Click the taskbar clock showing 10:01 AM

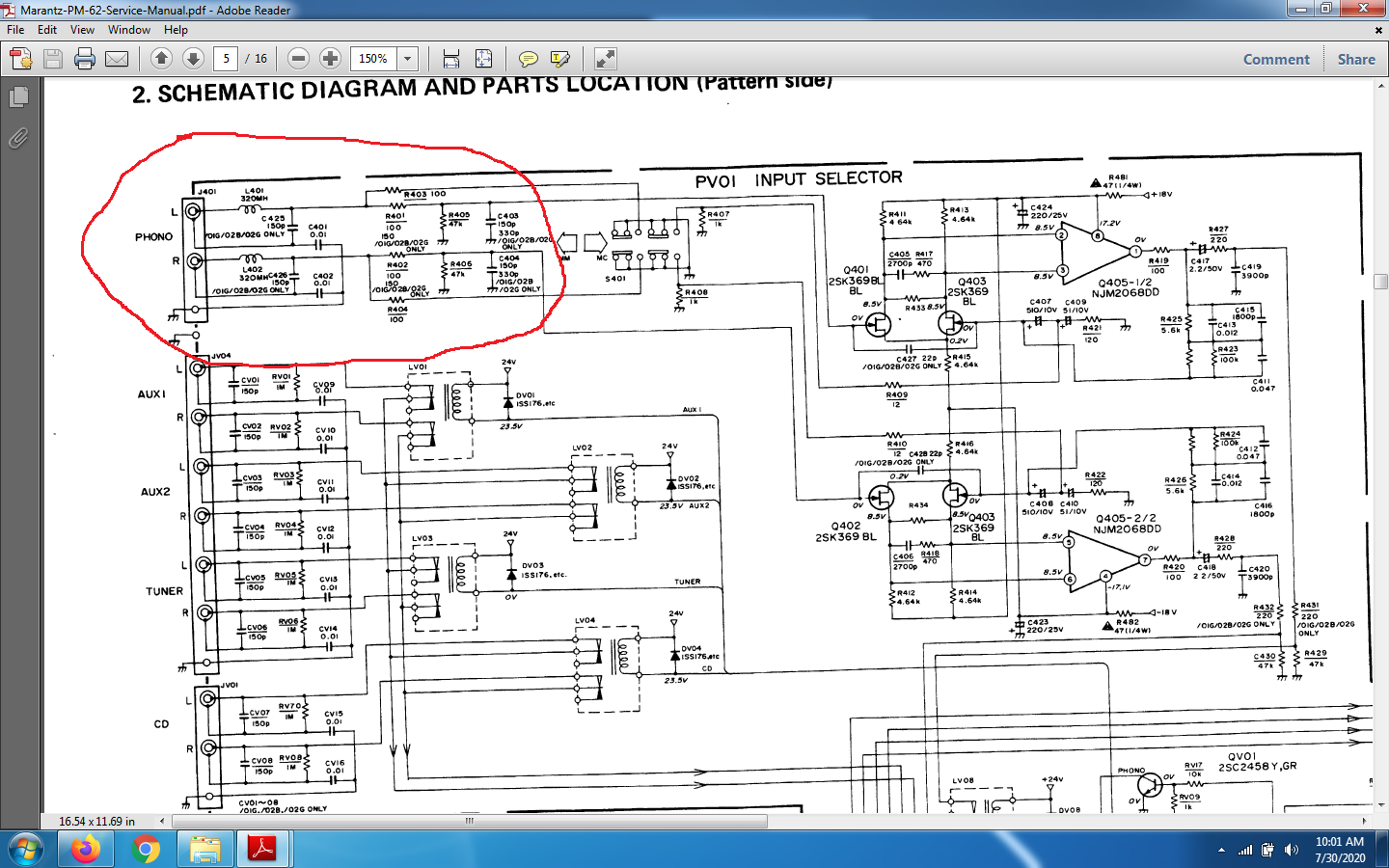1340,850
